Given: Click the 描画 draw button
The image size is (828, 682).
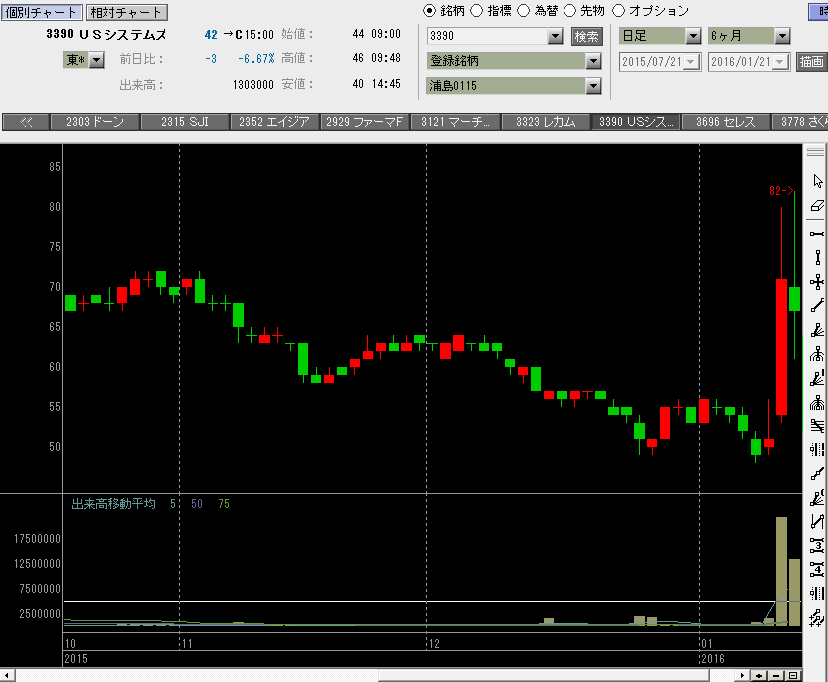Looking at the screenshot, I should [811, 62].
